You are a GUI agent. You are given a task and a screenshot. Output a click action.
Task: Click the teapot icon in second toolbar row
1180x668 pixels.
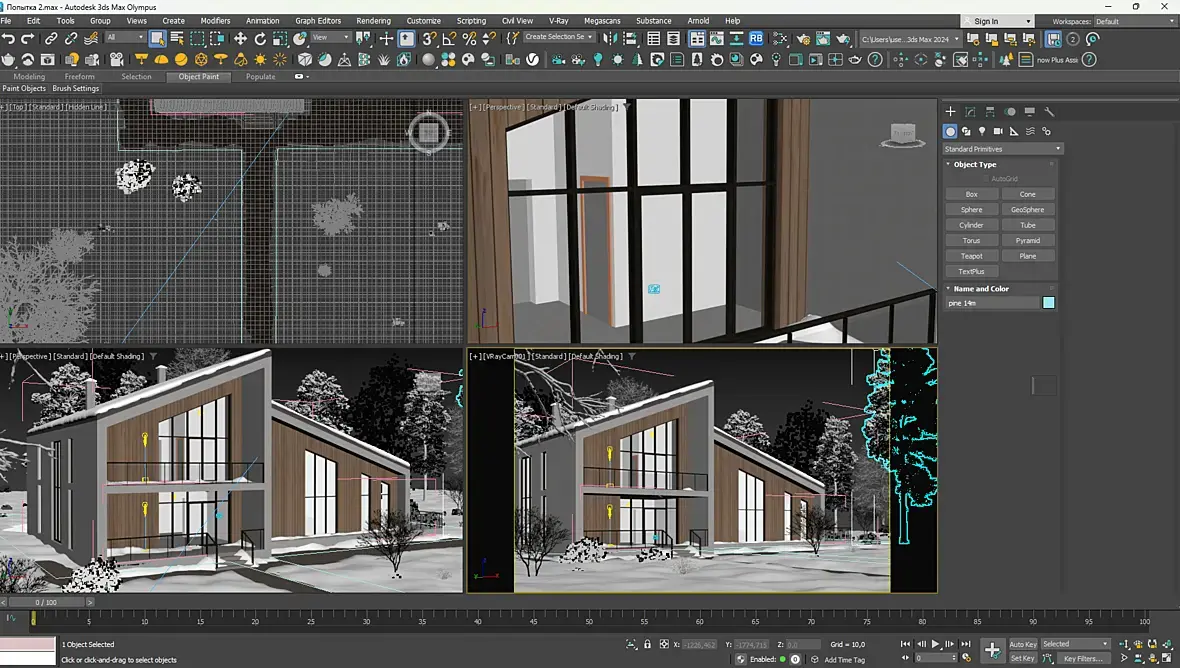[8, 59]
